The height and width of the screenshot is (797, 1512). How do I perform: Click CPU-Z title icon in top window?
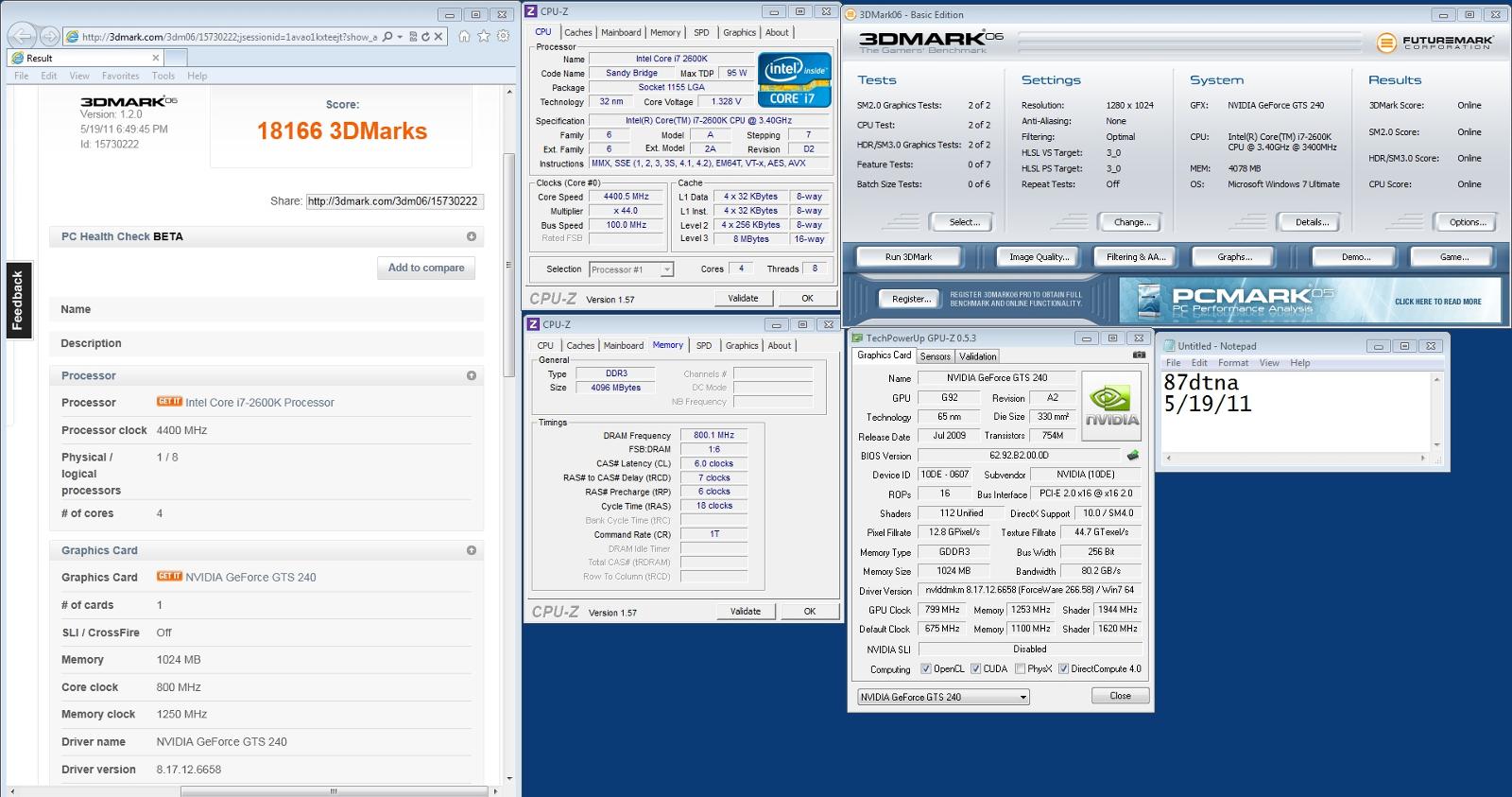click(x=531, y=11)
